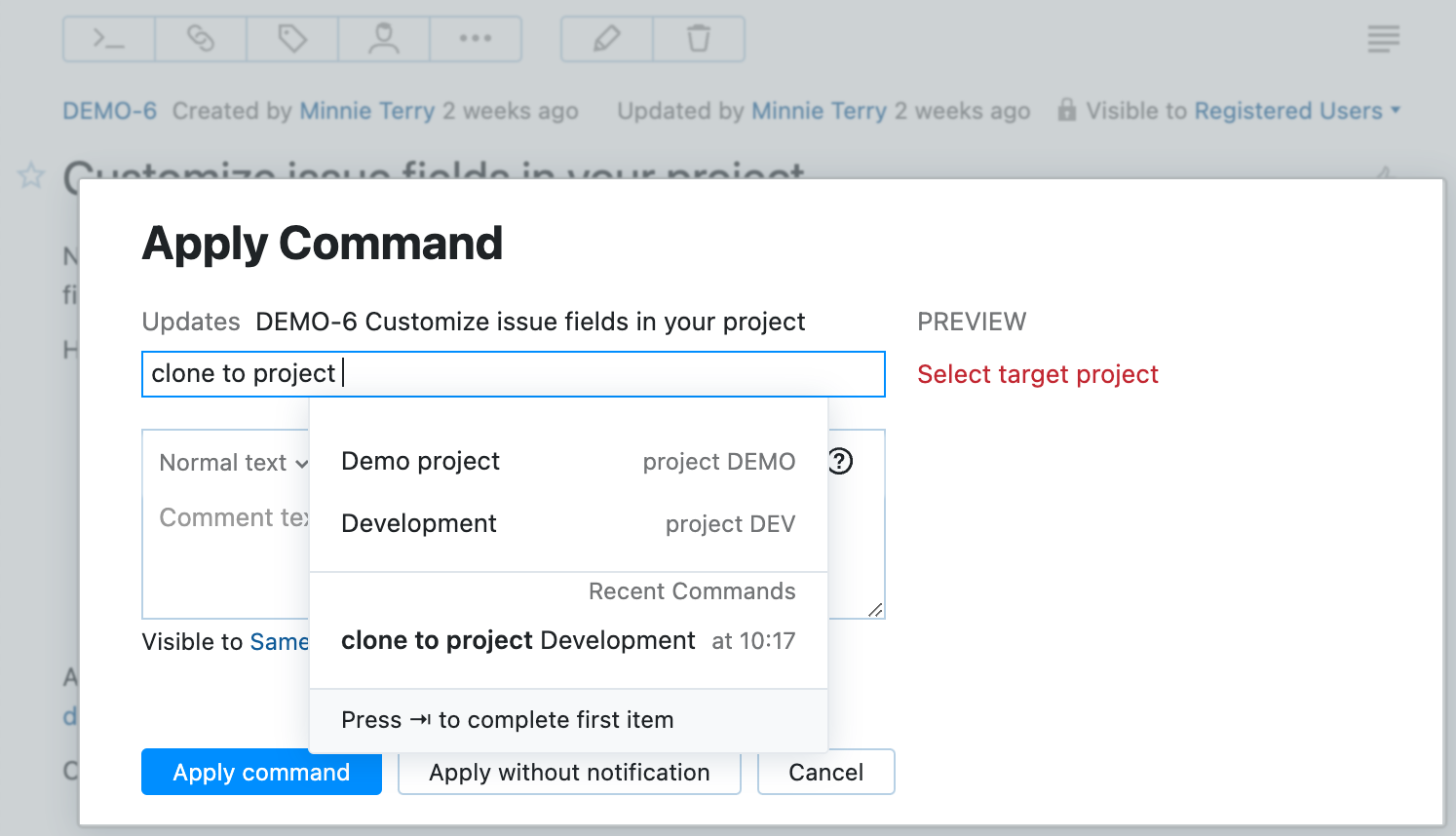Click the Apply command button
This screenshot has width=1456, height=836.
coord(260,772)
